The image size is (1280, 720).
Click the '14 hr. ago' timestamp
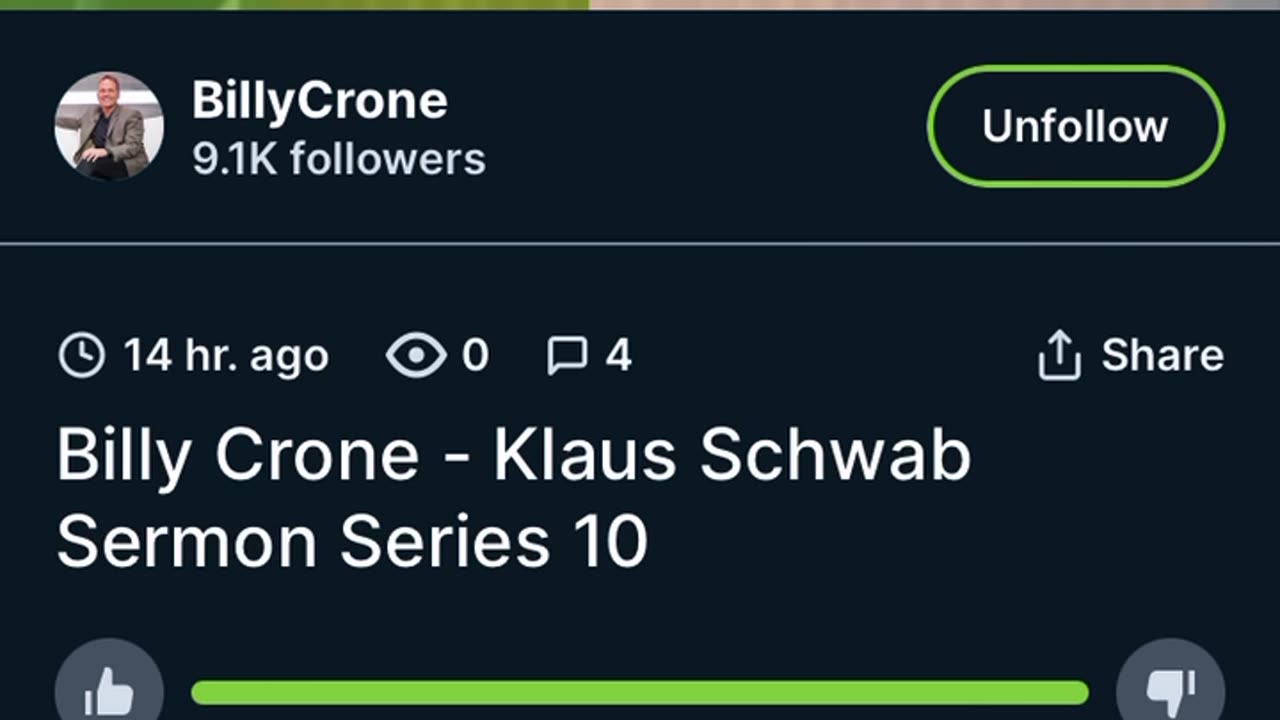pos(225,356)
